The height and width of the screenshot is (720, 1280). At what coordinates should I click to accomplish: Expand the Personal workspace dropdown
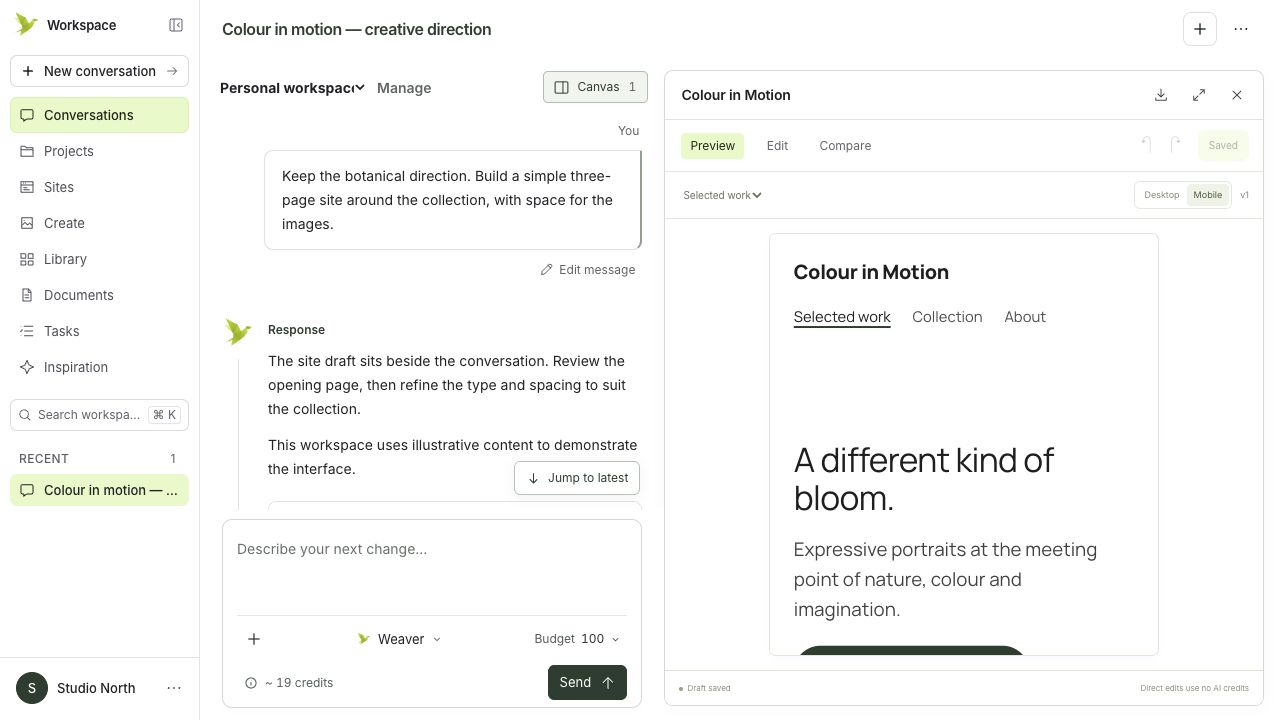click(x=292, y=88)
